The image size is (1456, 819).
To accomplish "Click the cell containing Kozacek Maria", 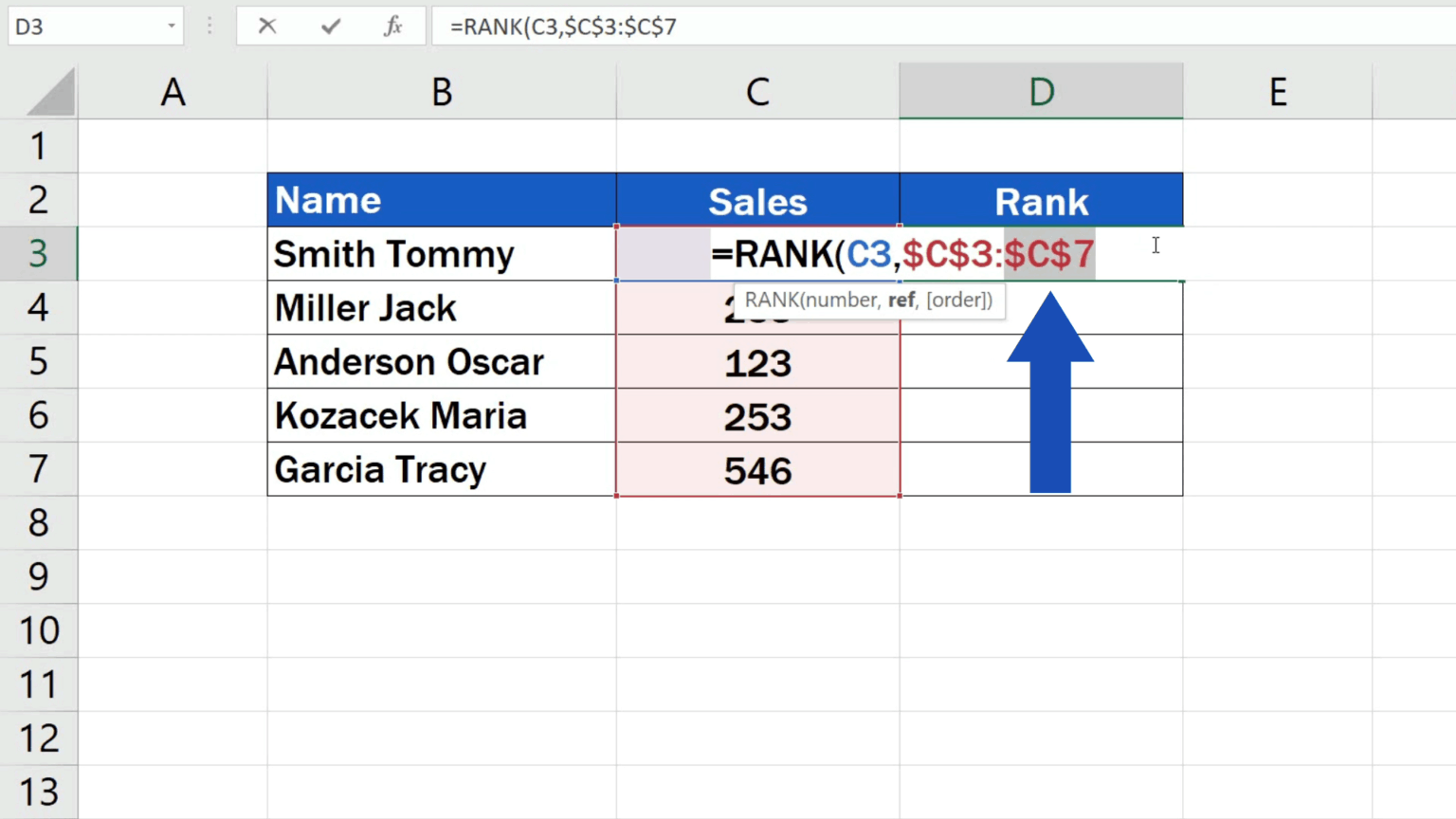I will (441, 416).
